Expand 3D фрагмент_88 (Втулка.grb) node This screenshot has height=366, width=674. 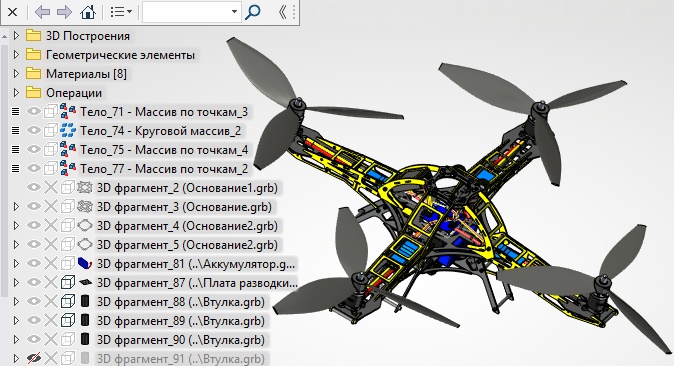[x=16, y=301]
